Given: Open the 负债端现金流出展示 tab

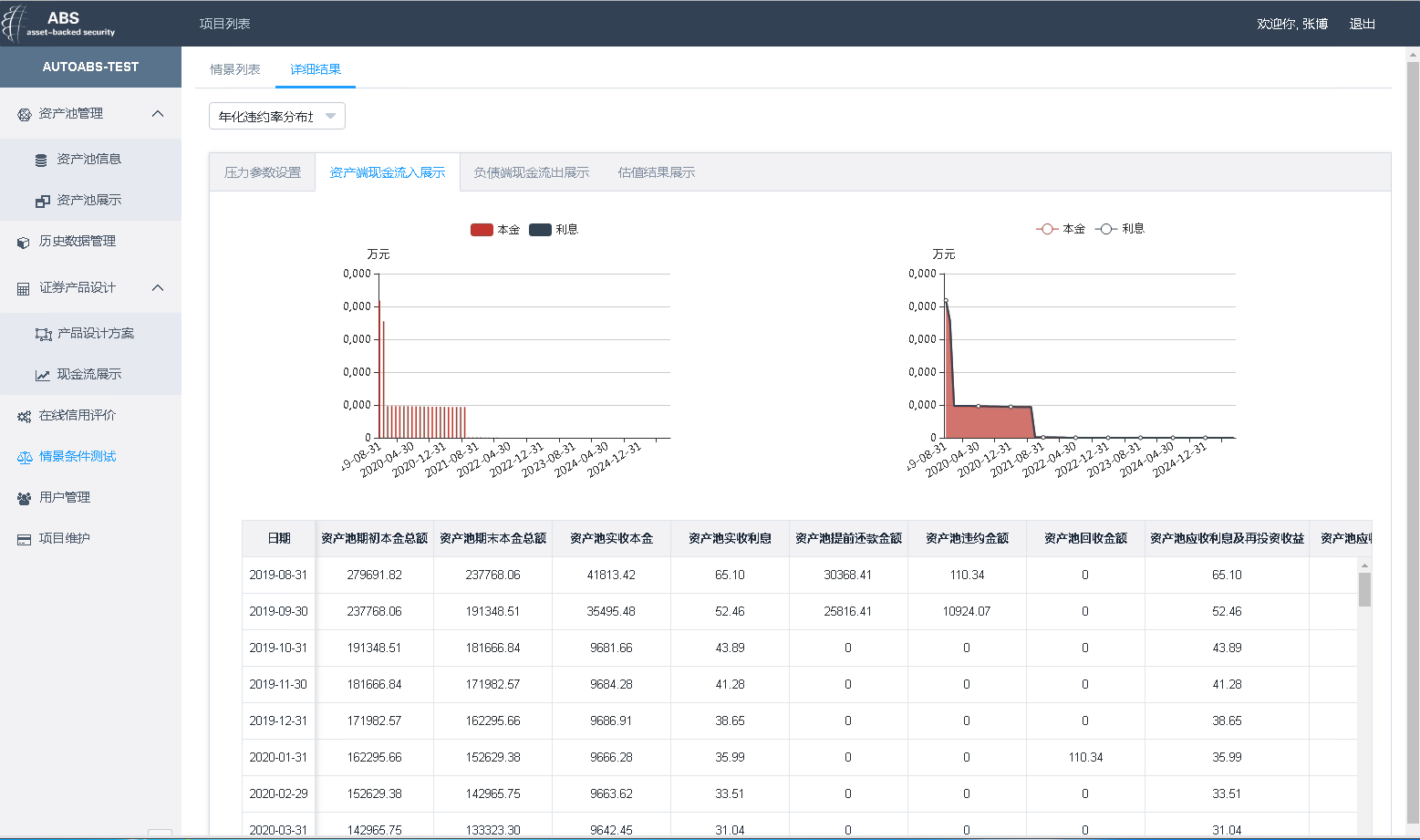Looking at the screenshot, I should click(x=532, y=172).
